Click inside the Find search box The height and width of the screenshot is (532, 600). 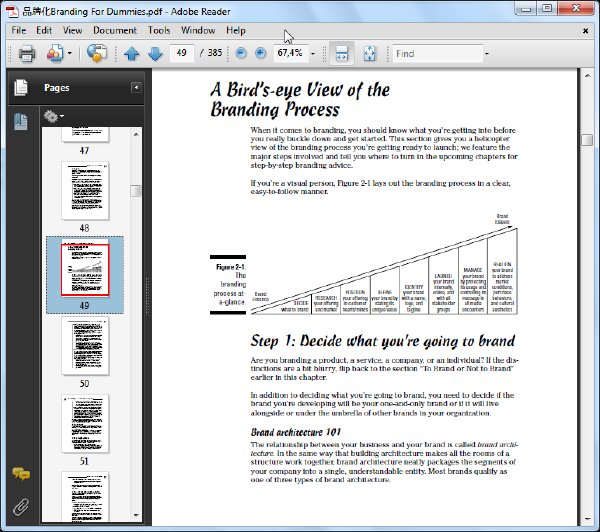437,53
